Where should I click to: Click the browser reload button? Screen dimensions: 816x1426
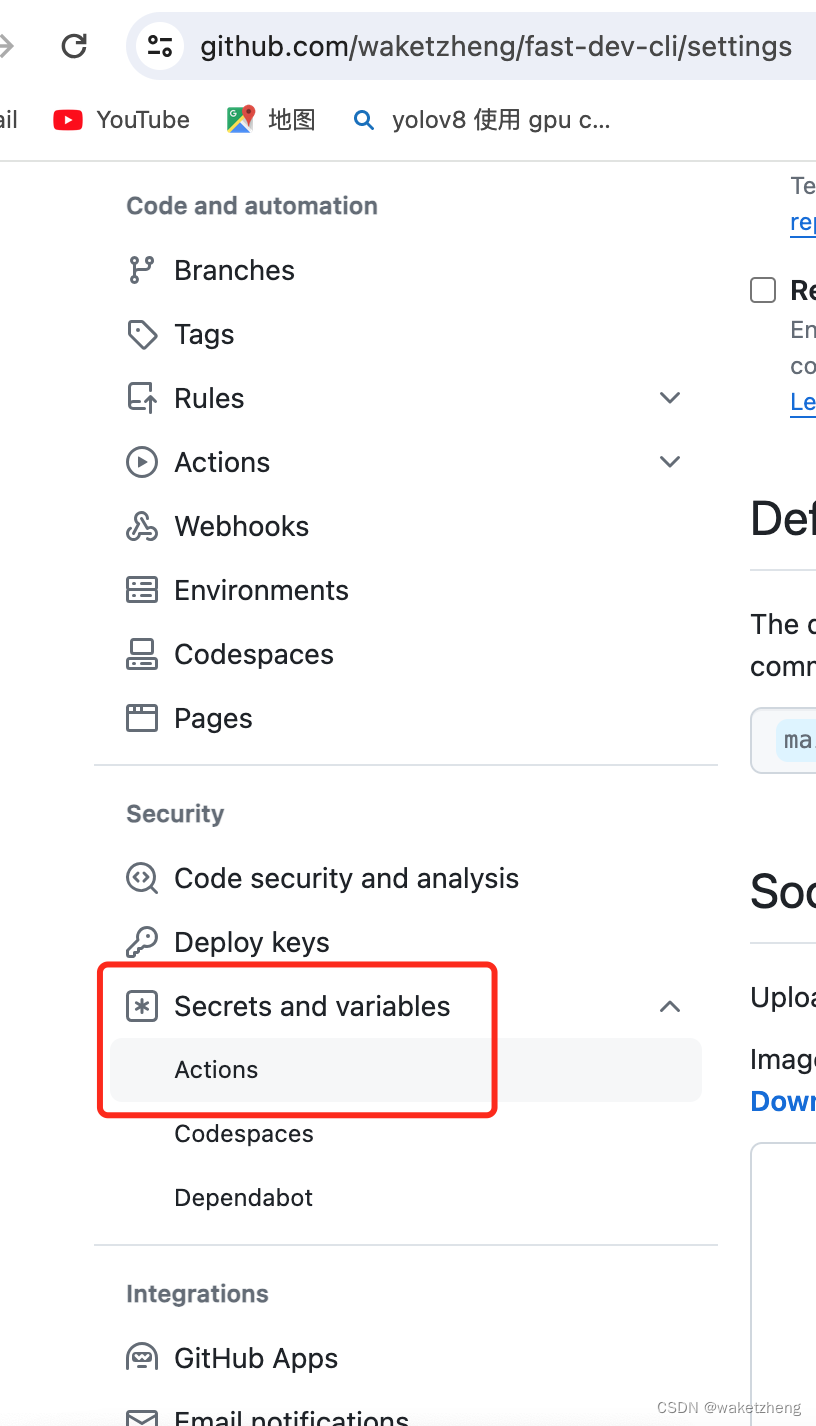tap(74, 46)
